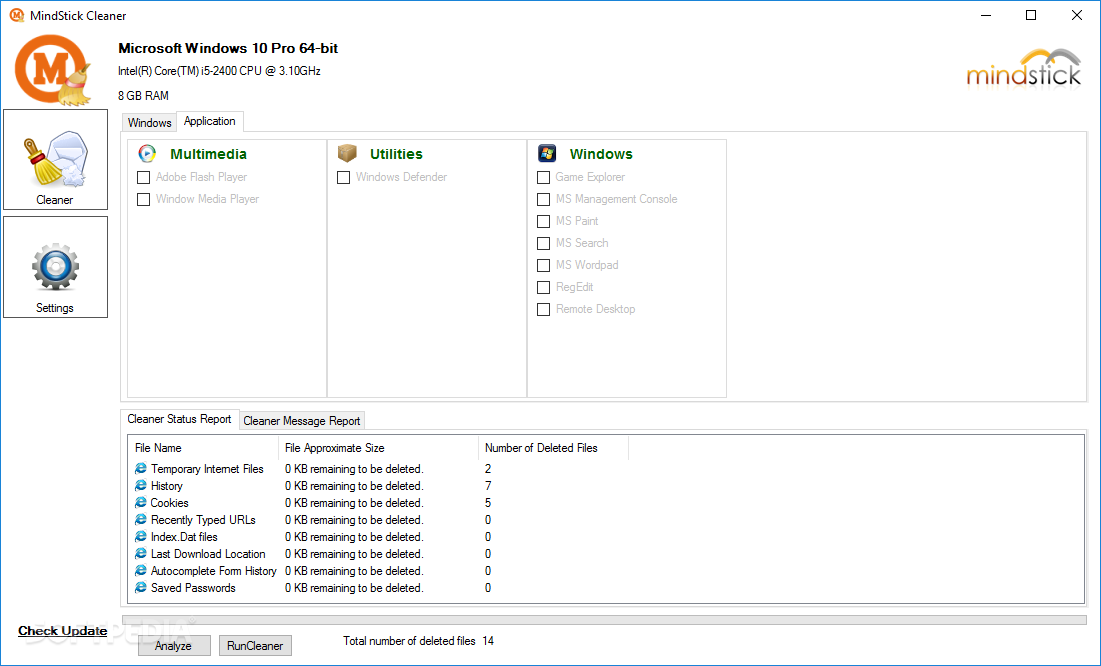Switch to the Windows tab

(150, 122)
